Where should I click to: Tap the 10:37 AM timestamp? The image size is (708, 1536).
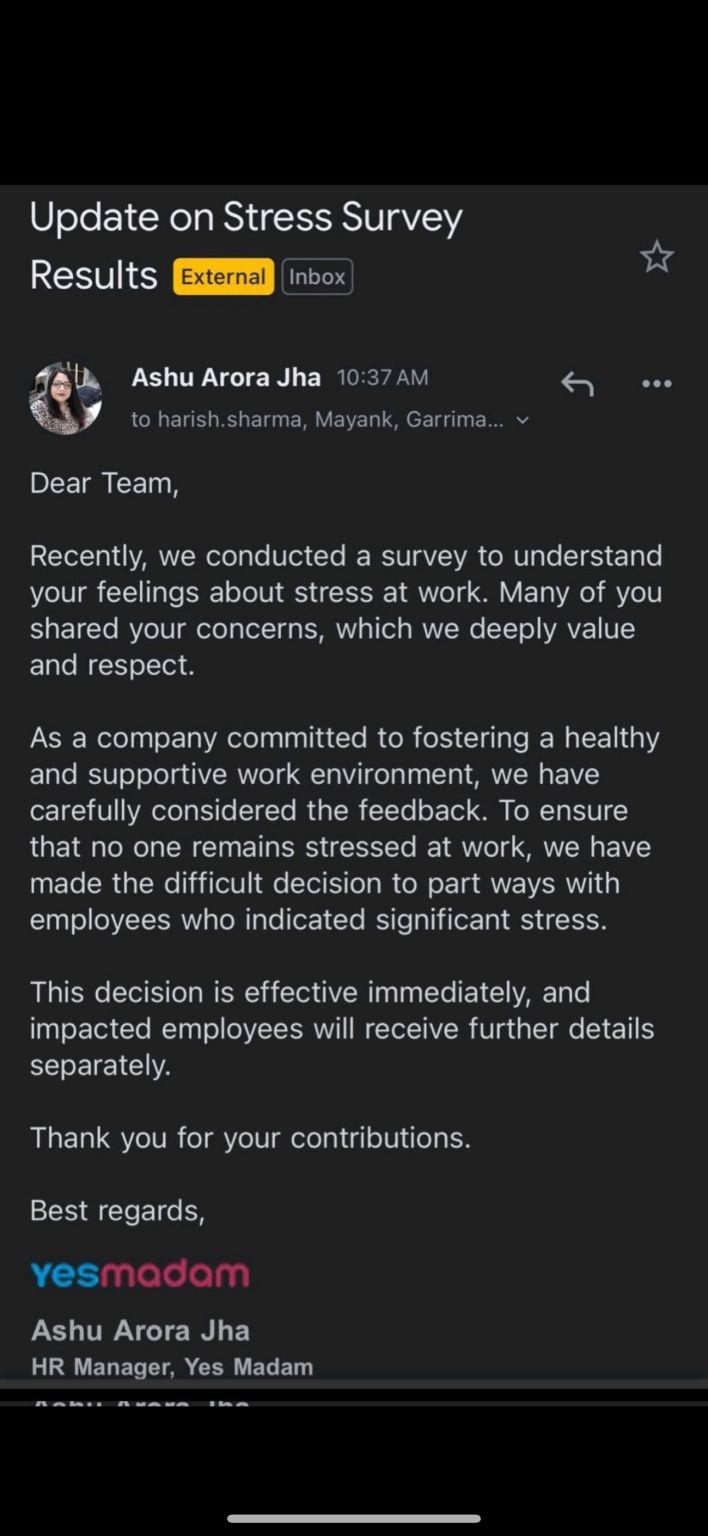point(382,377)
